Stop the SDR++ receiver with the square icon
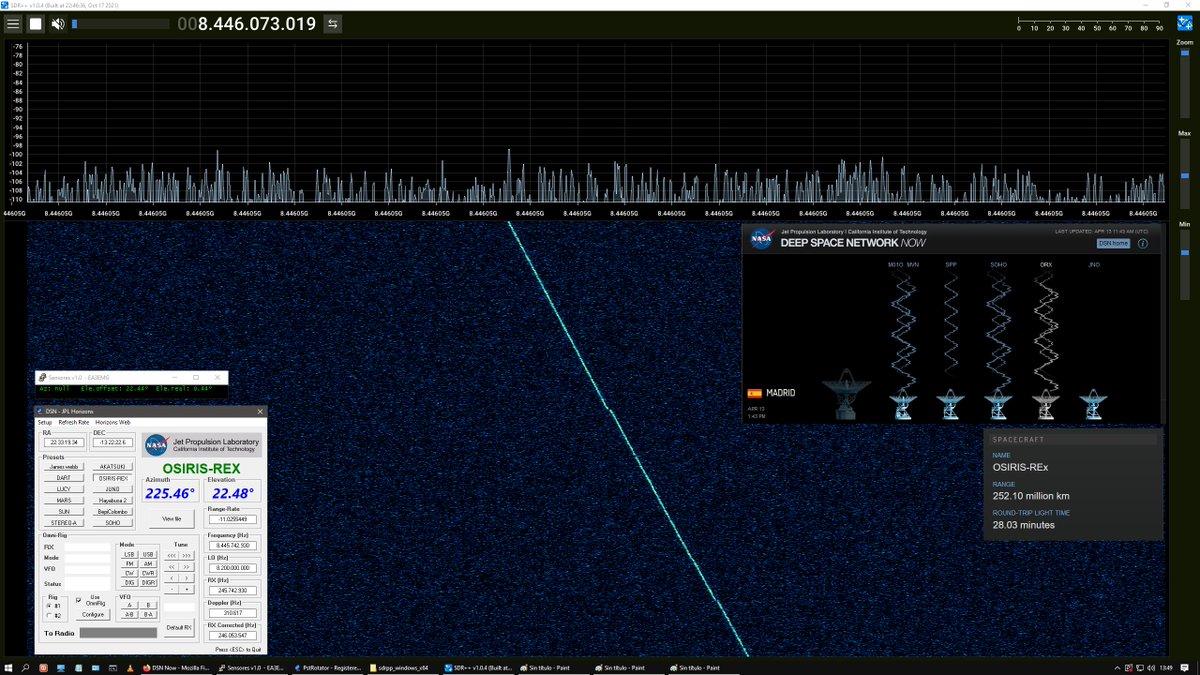The image size is (1200, 675). pos(34,23)
